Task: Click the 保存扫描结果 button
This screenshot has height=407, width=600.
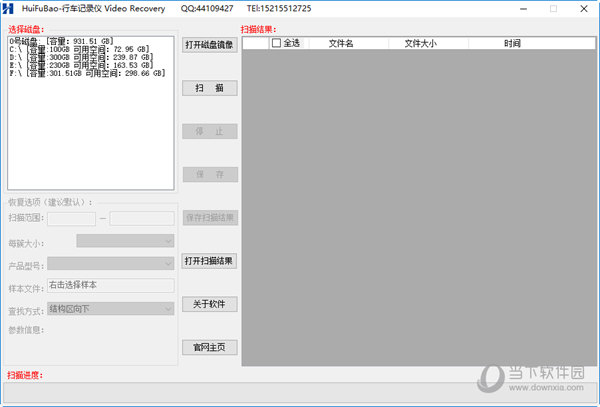Action: tap(209, 218)
